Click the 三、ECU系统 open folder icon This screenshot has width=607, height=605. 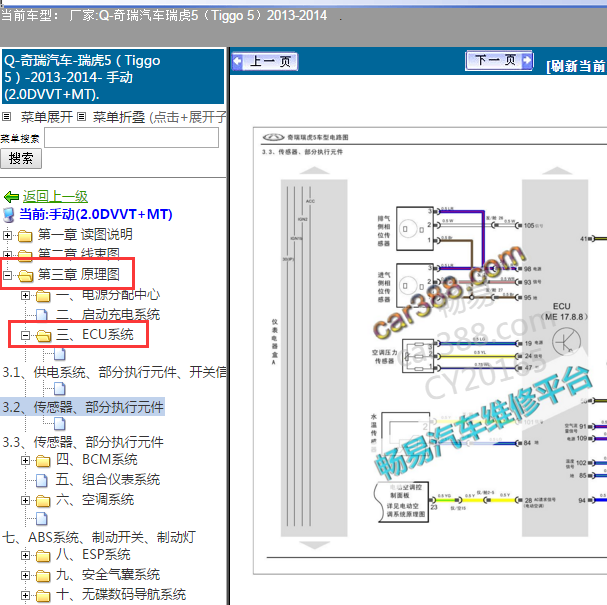tap(44, 336)
